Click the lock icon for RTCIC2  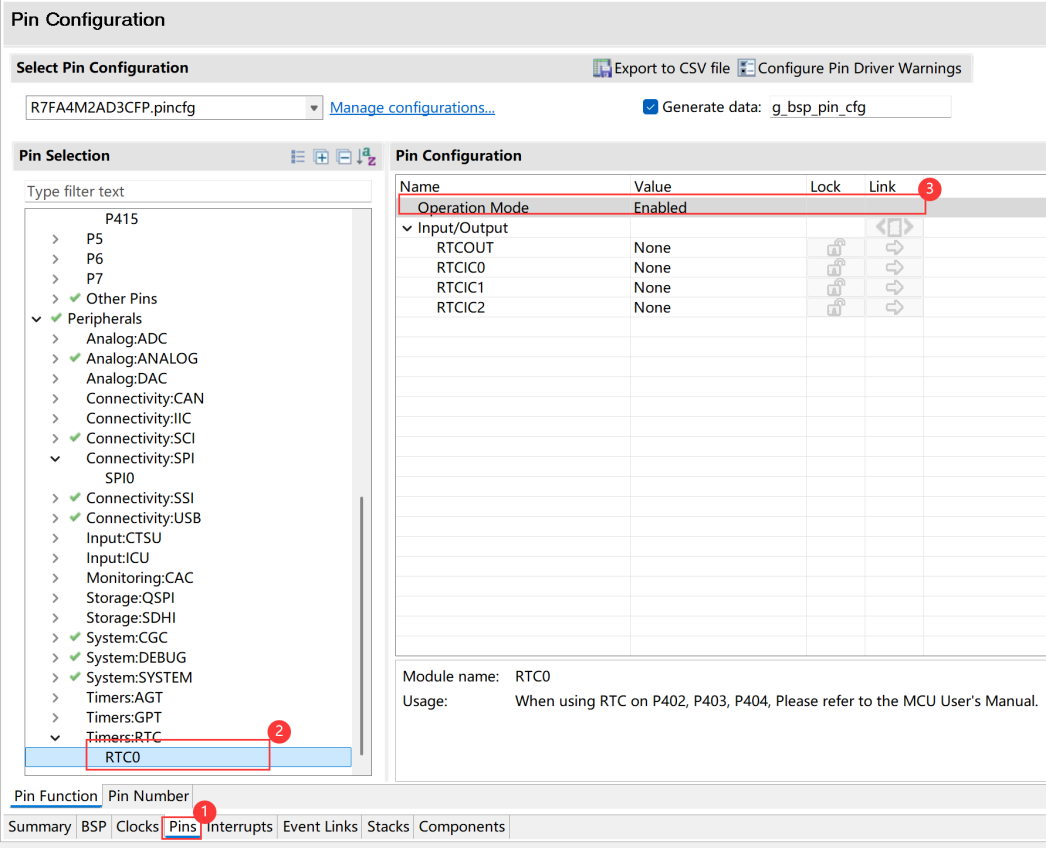coord(836,307)
